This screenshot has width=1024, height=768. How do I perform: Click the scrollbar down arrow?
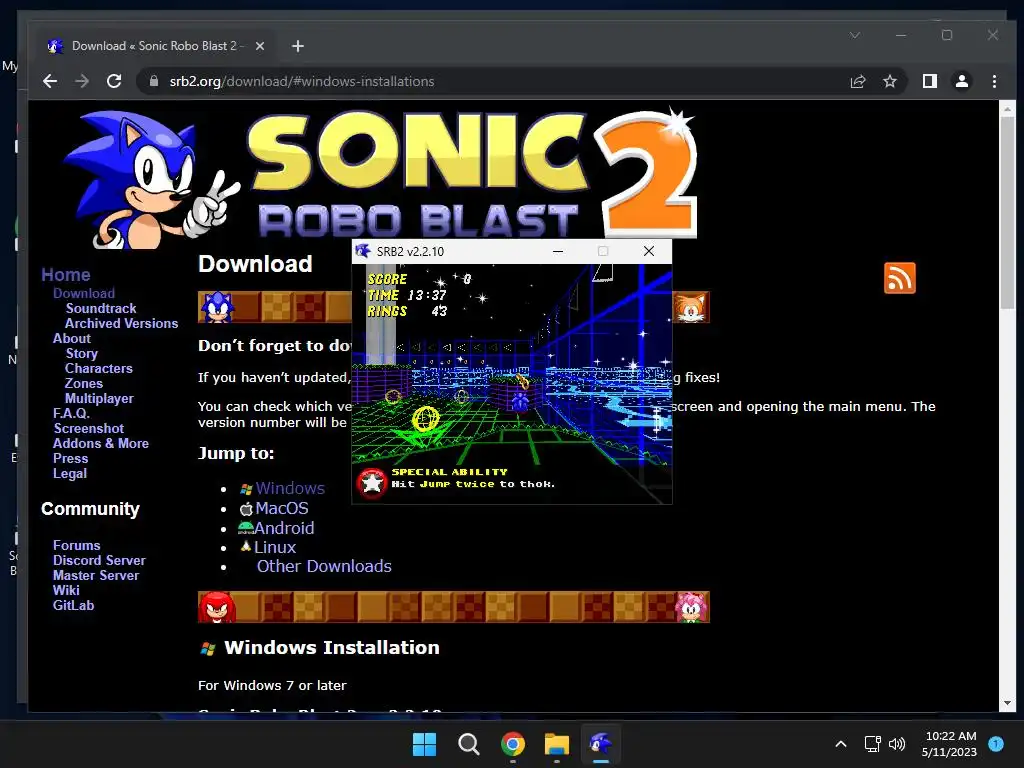[x=1007, y=703]
